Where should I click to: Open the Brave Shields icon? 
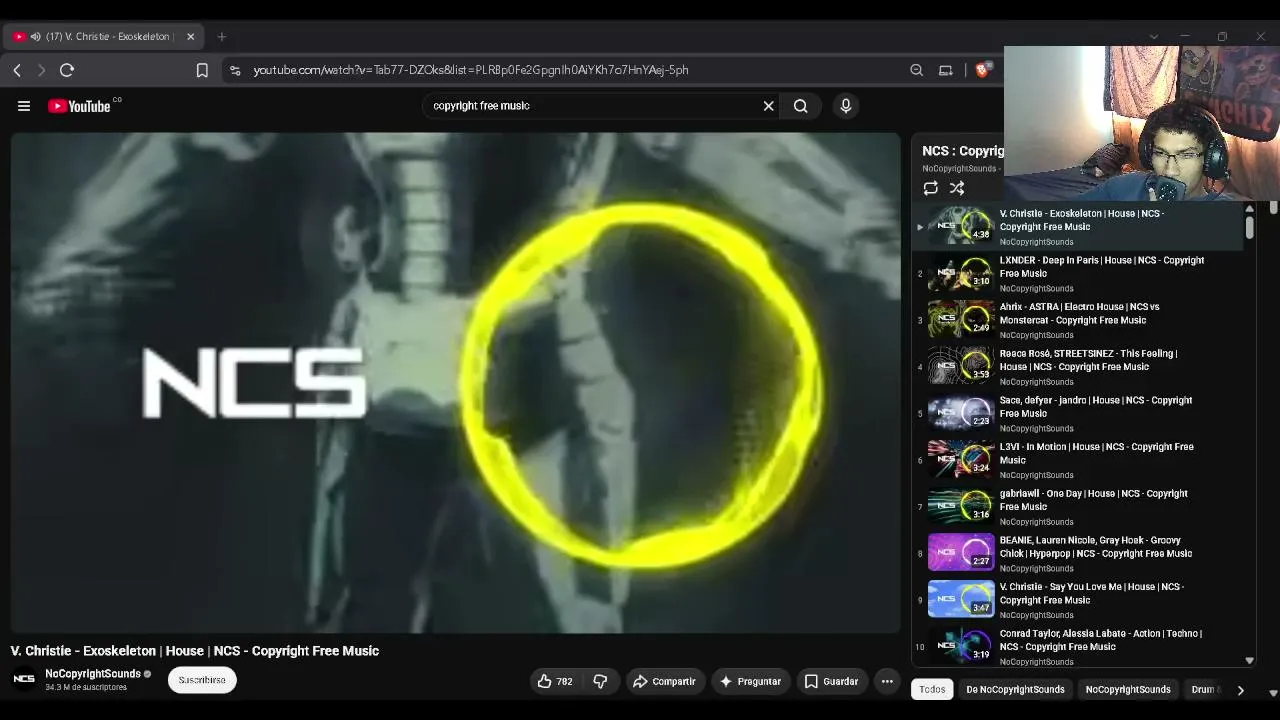pos(982,70)
